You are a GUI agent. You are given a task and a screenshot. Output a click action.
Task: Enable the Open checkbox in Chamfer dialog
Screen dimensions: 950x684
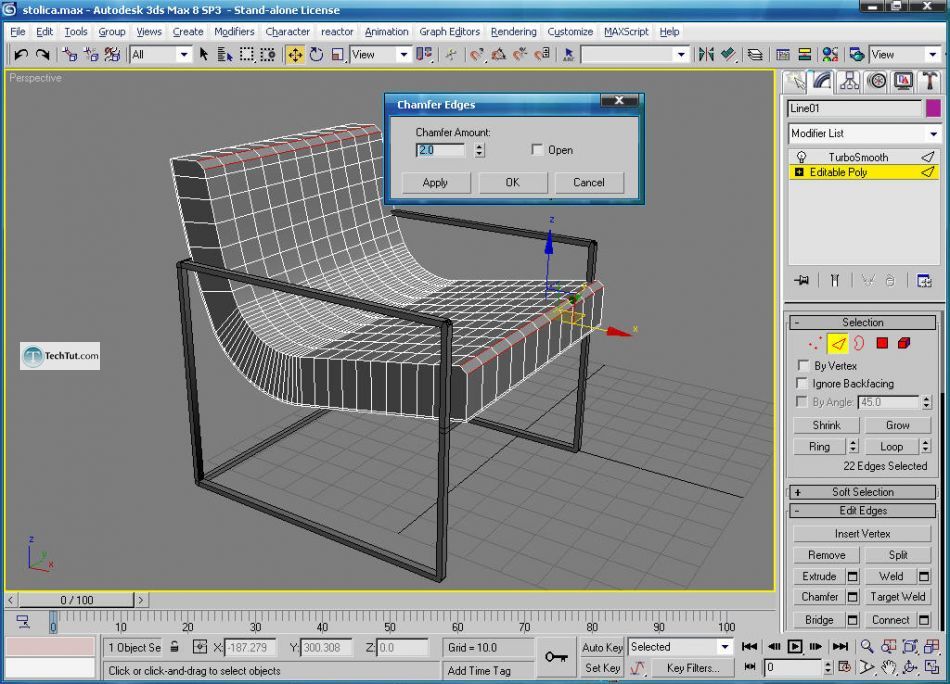(x=538, y=150)
